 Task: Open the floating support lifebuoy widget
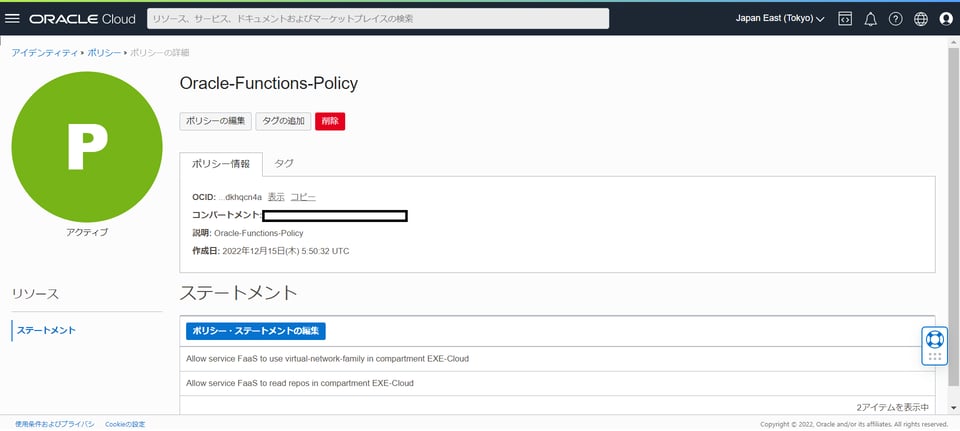coord(934,340)
